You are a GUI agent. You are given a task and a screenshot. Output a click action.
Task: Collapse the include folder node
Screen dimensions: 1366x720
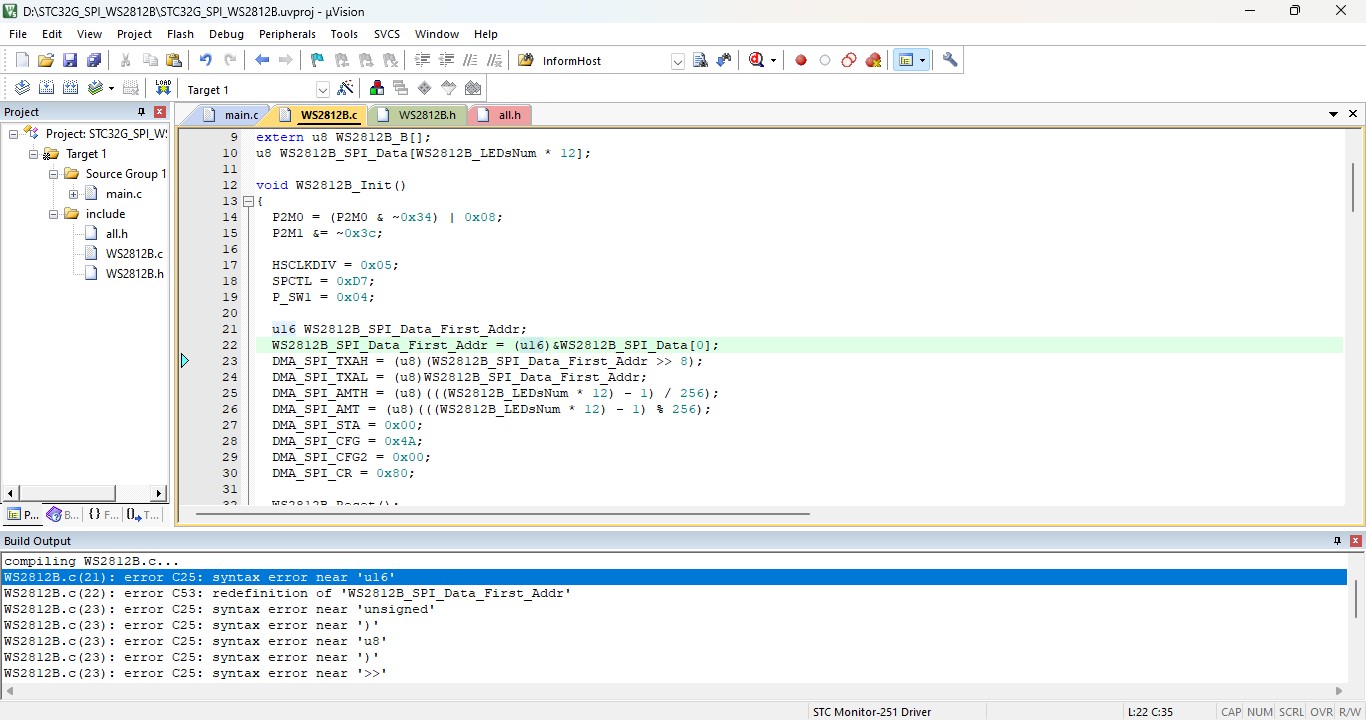(54, 214)
